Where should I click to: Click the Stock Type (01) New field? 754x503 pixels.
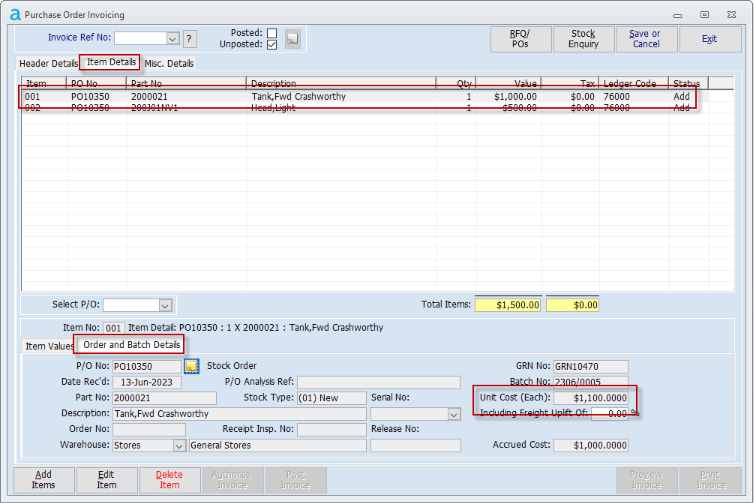[332, 398]
